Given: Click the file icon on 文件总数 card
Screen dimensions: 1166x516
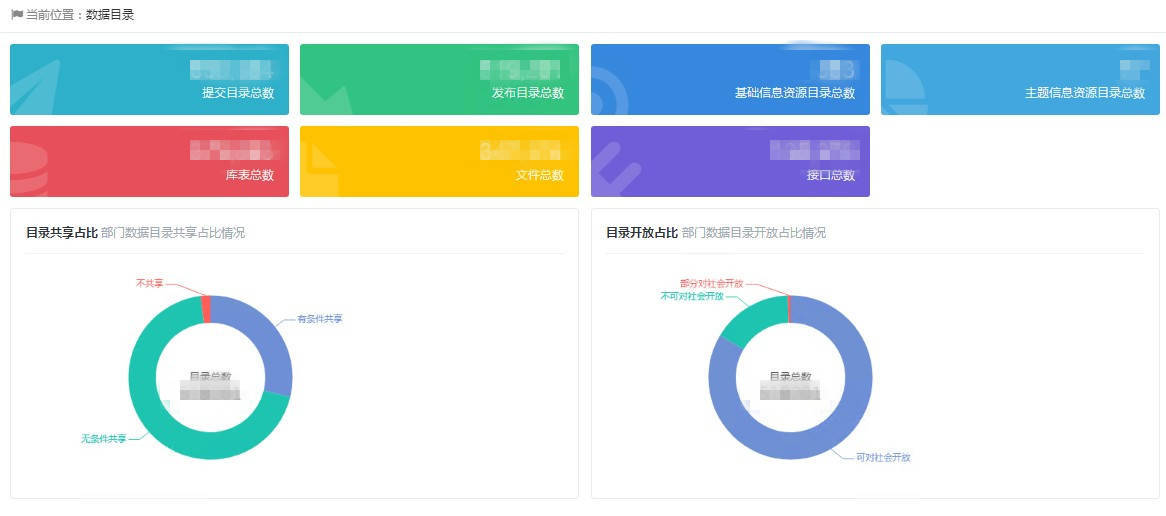Looking at the screenshot, I should pos(318,171).
